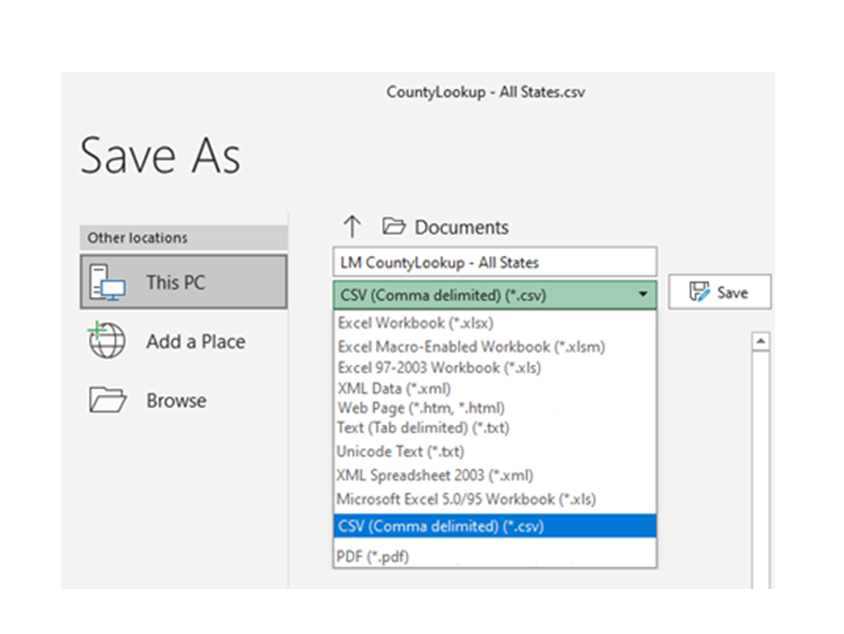Click the Add a Place globe icon
The image size is (844, 634).
click(107, 340)
